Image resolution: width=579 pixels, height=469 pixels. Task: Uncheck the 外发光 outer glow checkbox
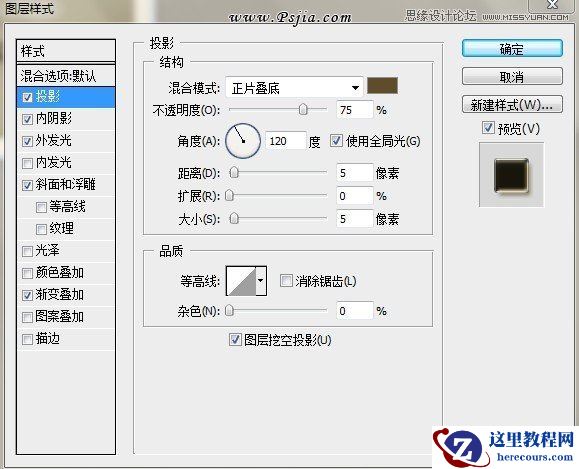click(x=27, y=141)
